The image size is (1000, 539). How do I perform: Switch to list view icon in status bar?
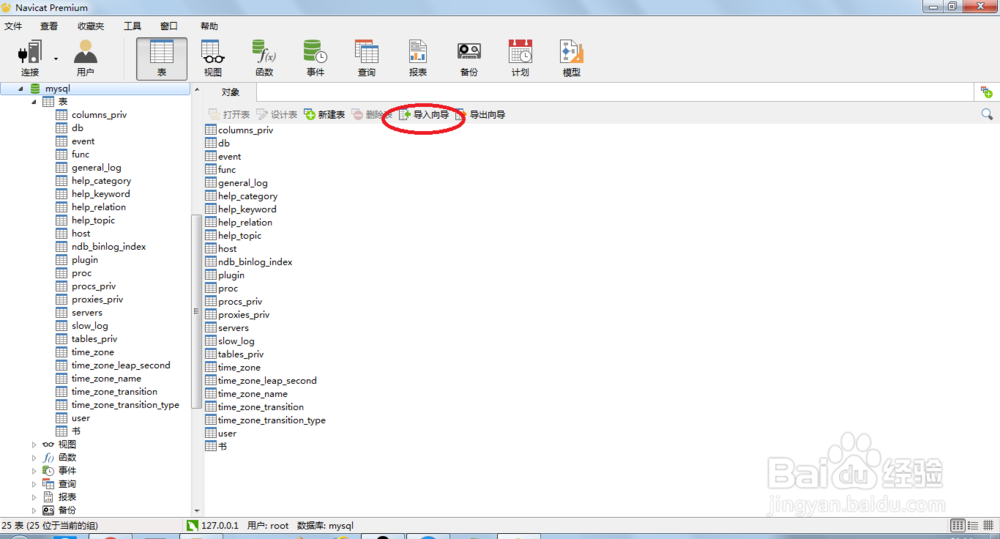tap(957, 526)
